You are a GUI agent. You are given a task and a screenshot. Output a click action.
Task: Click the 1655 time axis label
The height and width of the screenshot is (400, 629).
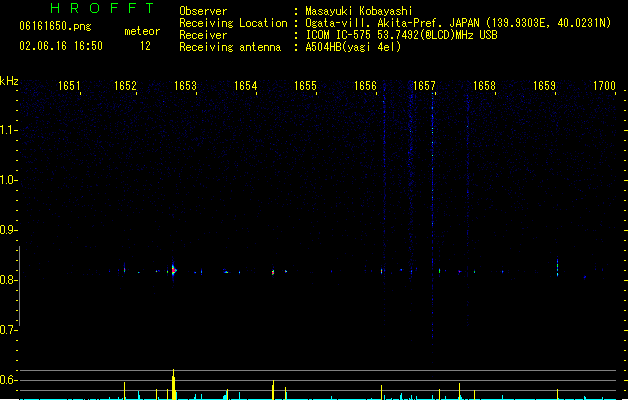pos(305,86)
